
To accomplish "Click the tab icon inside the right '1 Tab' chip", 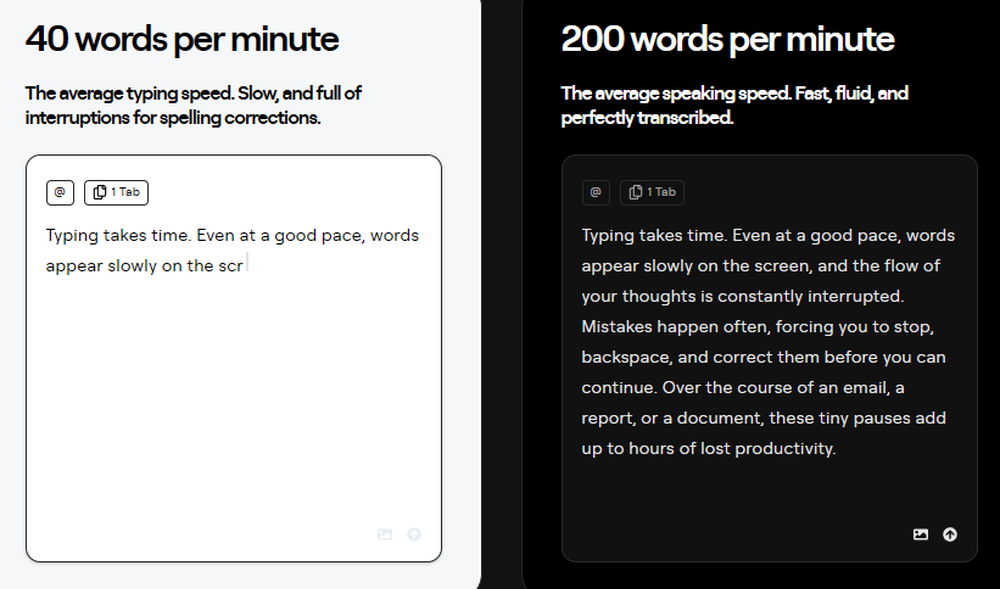I will coord(636,192).
